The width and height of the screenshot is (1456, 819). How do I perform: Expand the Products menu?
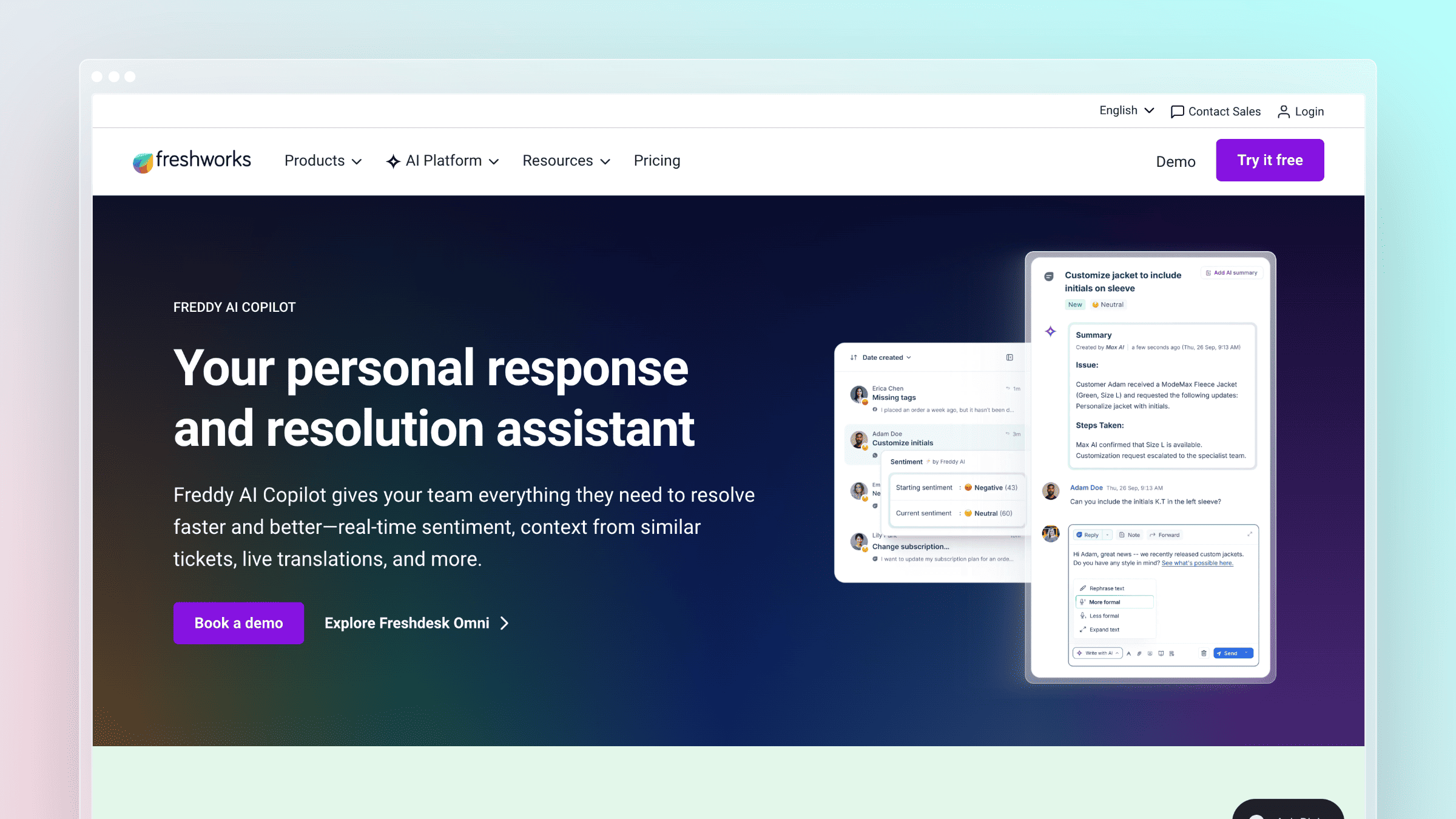click(x=323, y=161)
